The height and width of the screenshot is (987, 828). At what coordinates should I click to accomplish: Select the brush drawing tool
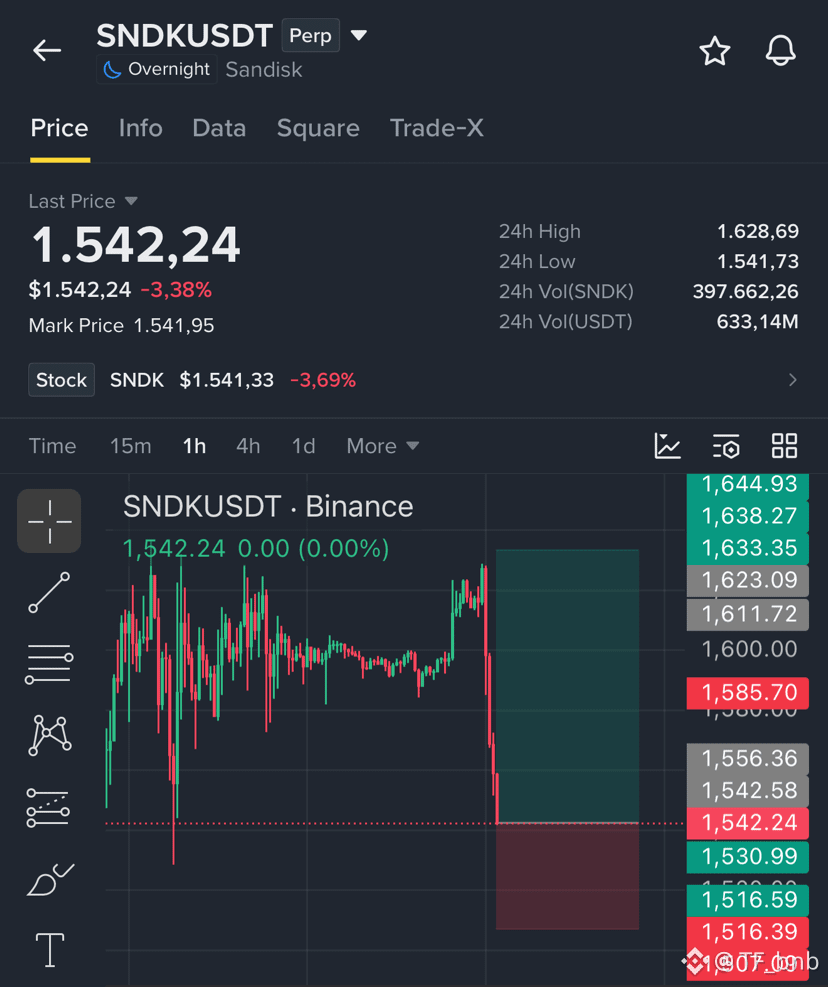pyautogui.click(x=50, y=879)
